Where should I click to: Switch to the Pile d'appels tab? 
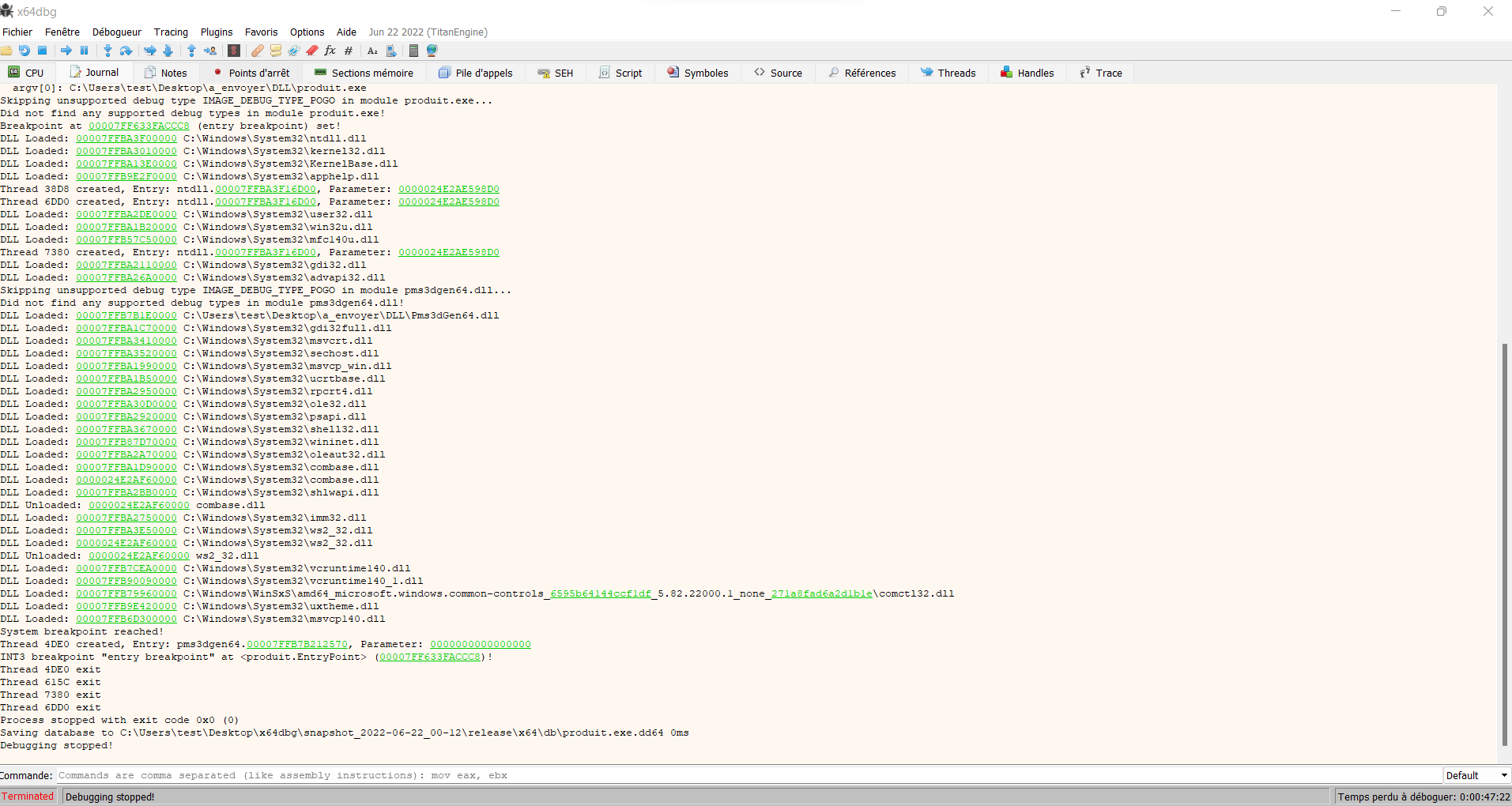[x=475, y=72]
